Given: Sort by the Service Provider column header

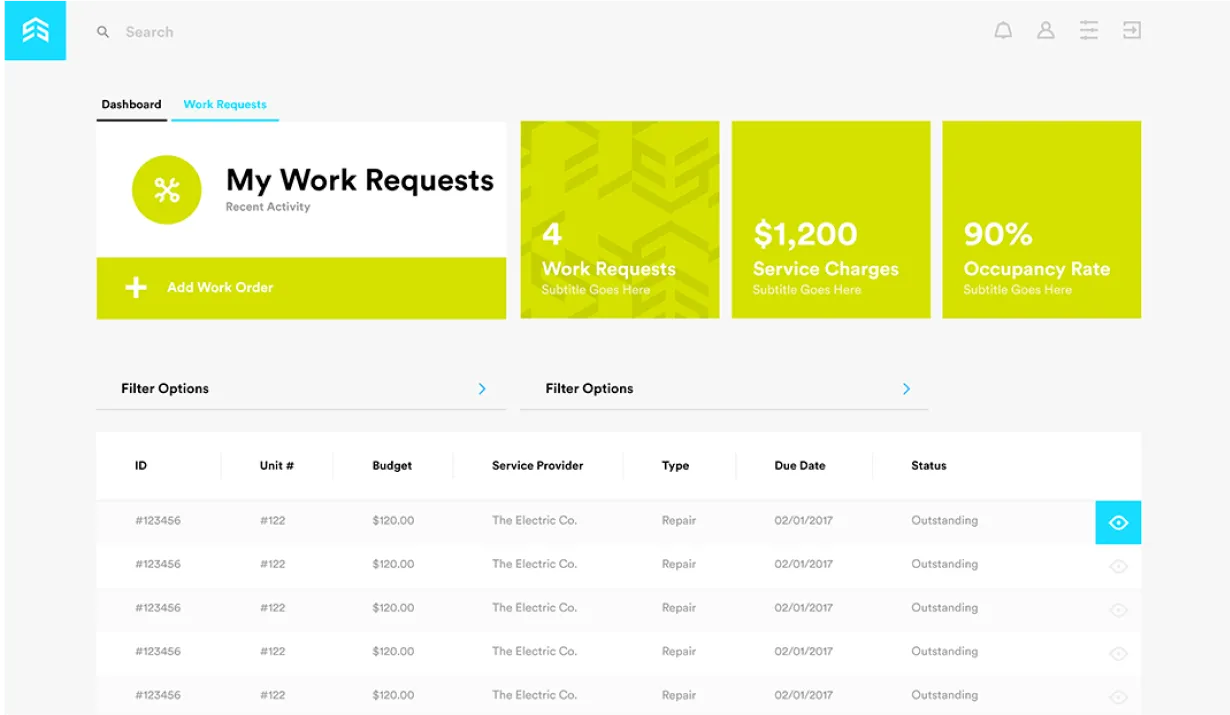Looking at the screenshot, I should click(538, 466).
